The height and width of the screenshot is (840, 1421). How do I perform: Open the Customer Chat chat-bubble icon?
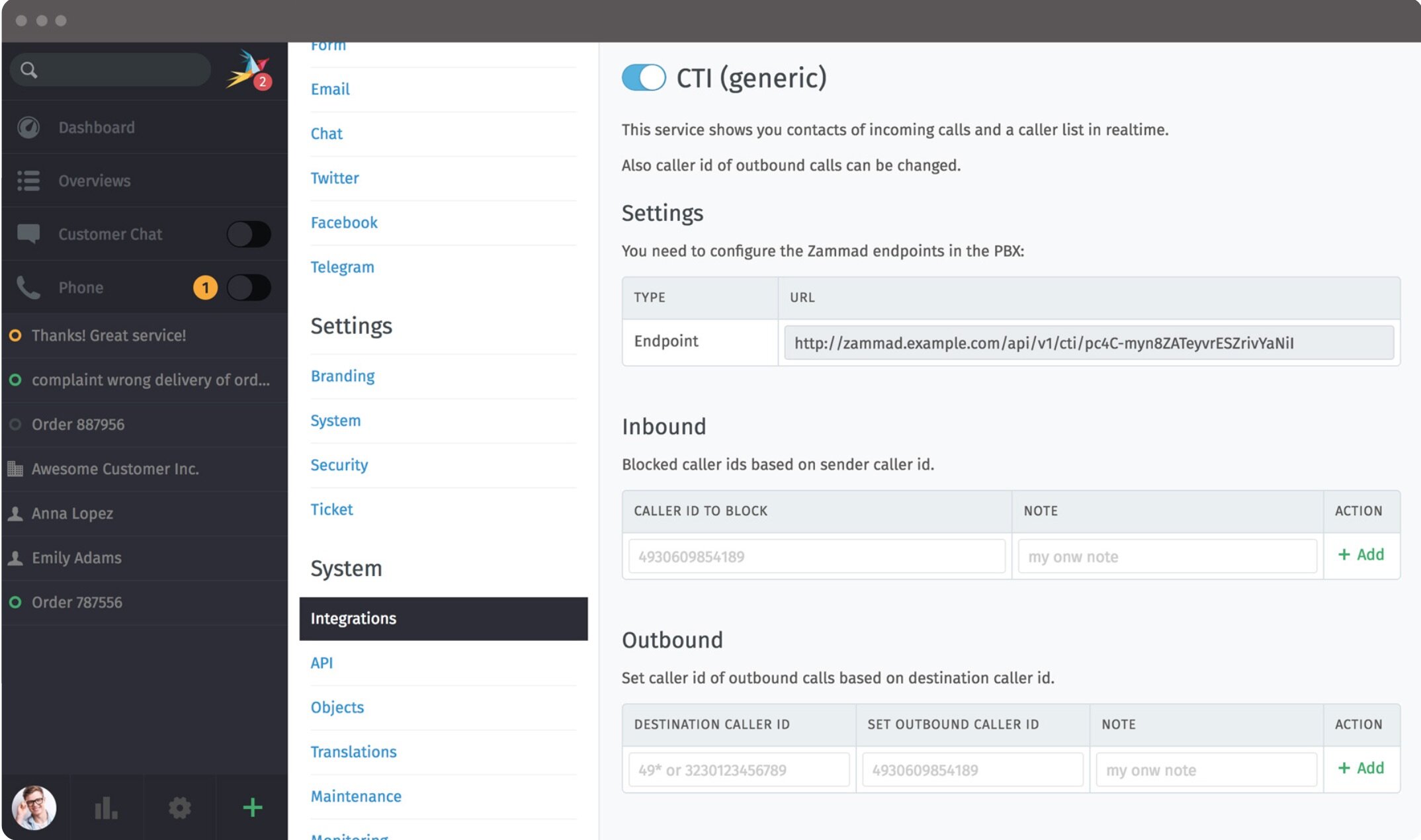click(x=28, y=233)
